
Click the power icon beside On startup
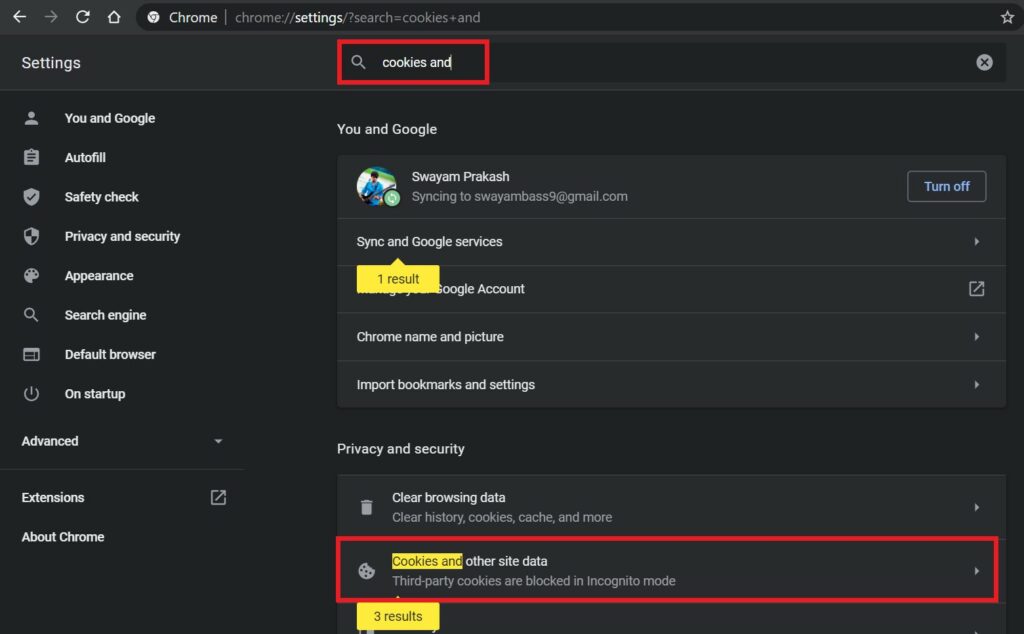coord(31,394)
